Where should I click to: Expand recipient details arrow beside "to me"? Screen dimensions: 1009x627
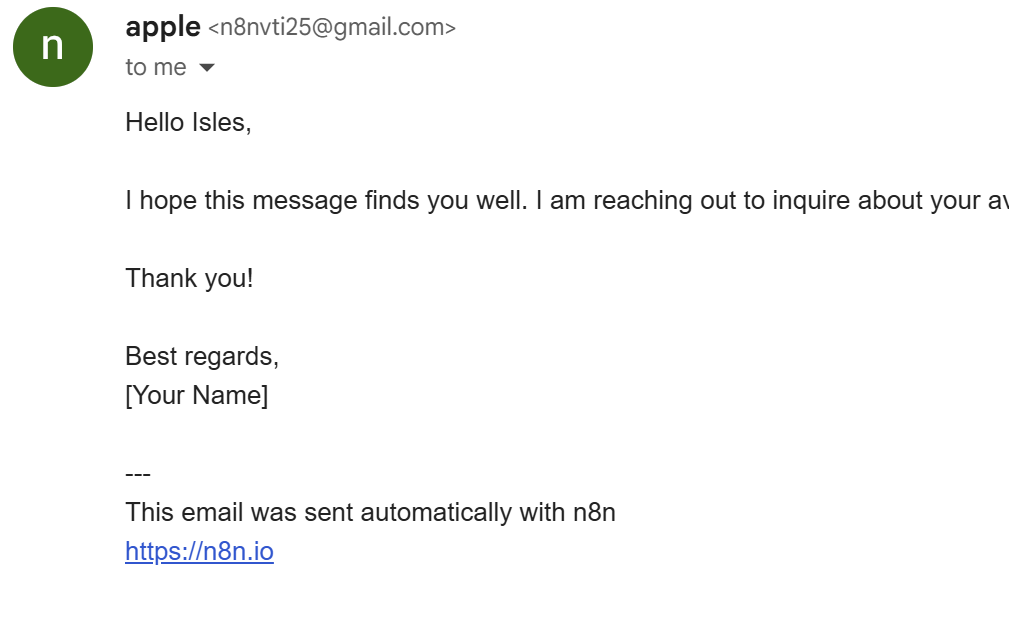point(207,68)
